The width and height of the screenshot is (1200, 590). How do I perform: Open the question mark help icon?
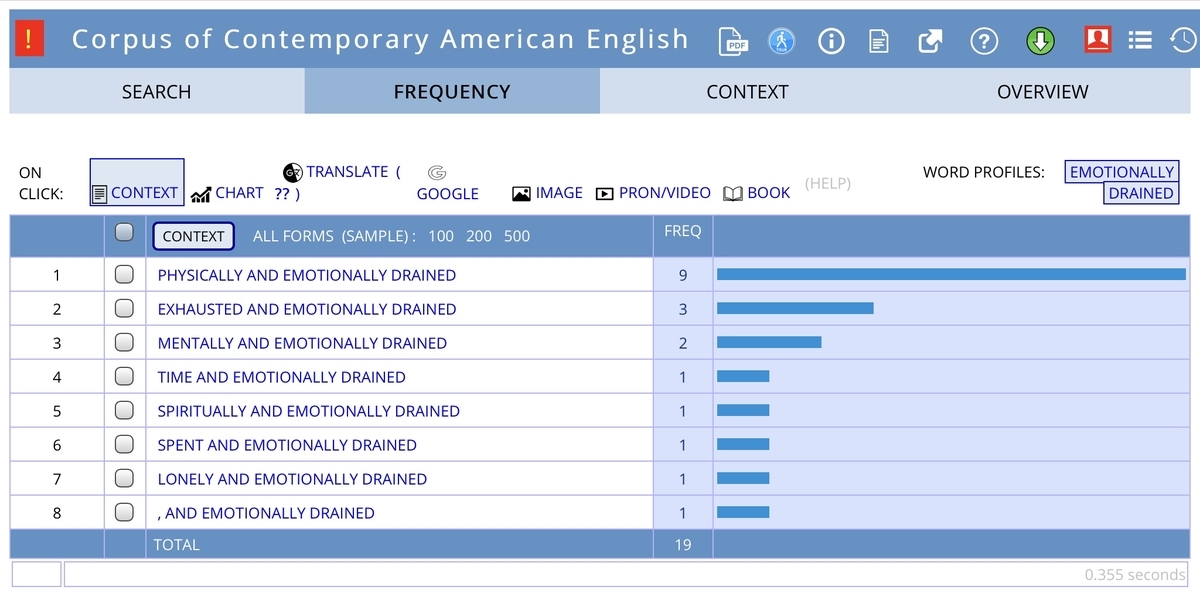[985, 41]
